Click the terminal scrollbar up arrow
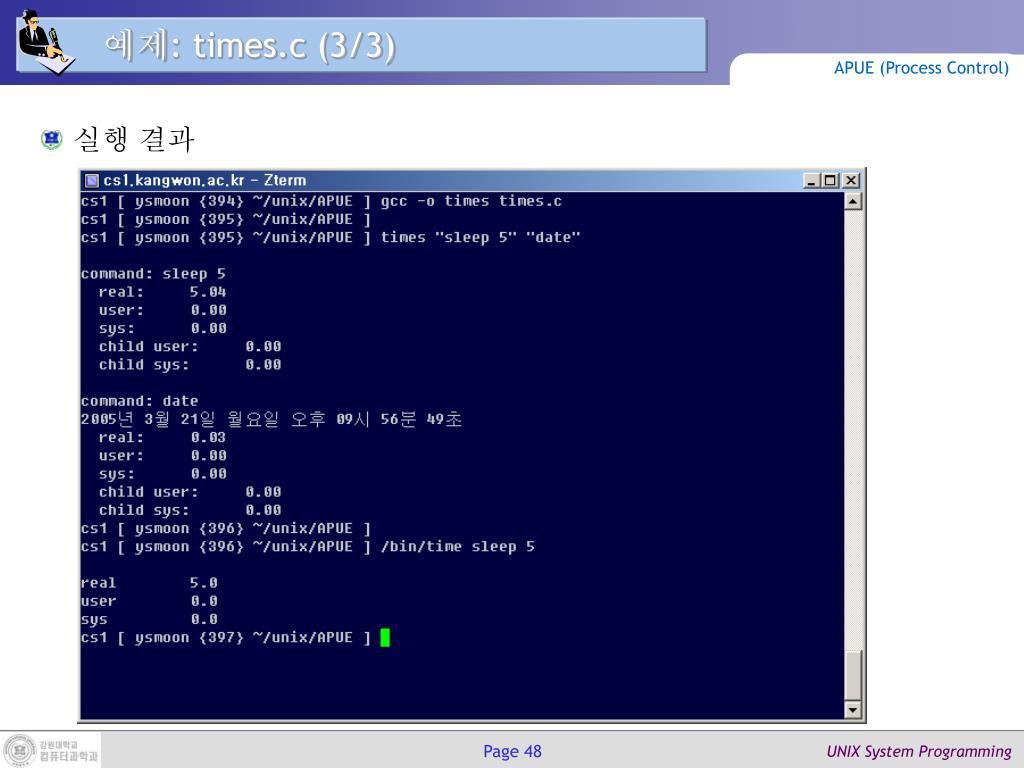Viewport: 1024px width, 768px height. (853, 201)
